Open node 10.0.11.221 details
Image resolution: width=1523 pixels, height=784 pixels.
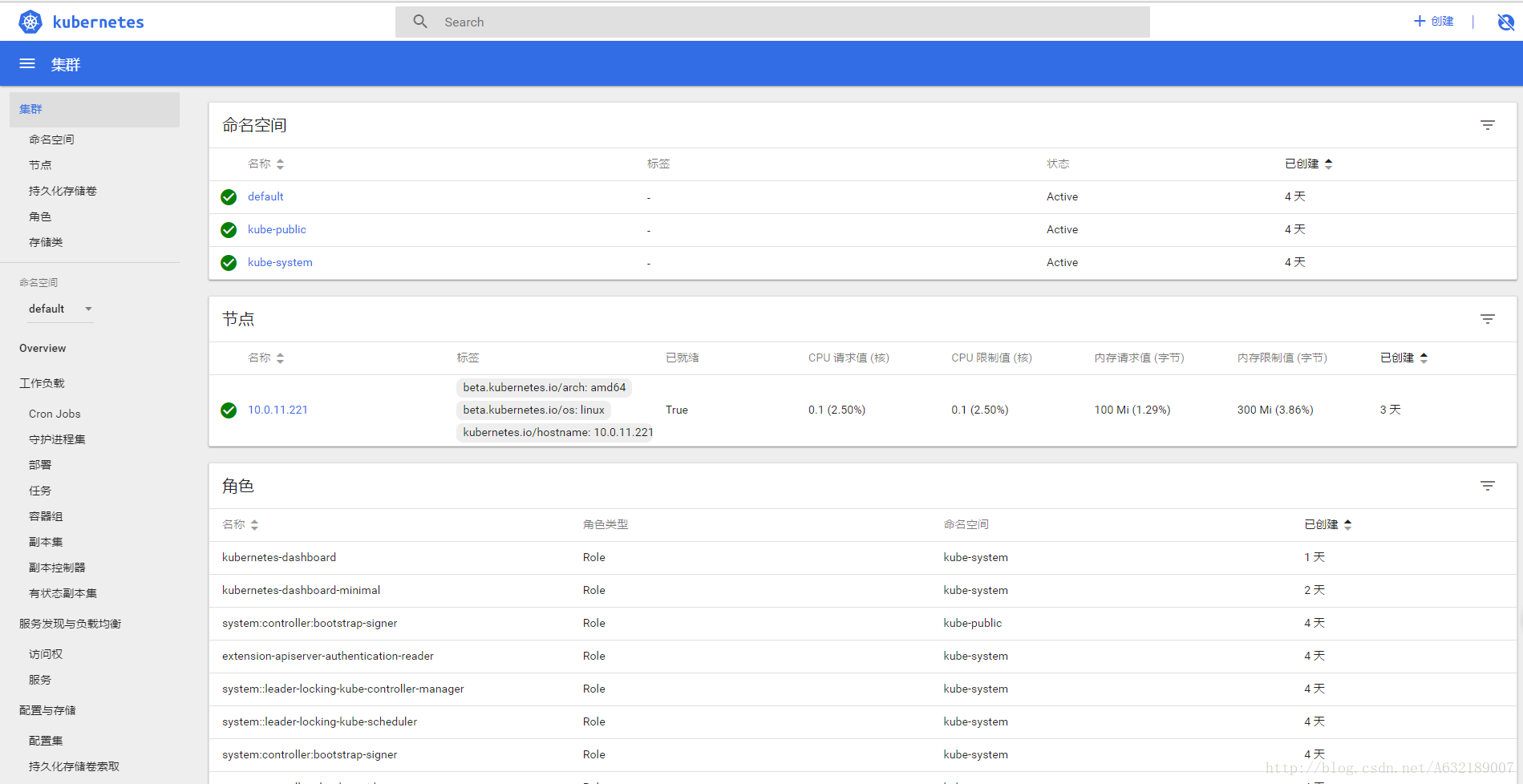tap(277, 410)
